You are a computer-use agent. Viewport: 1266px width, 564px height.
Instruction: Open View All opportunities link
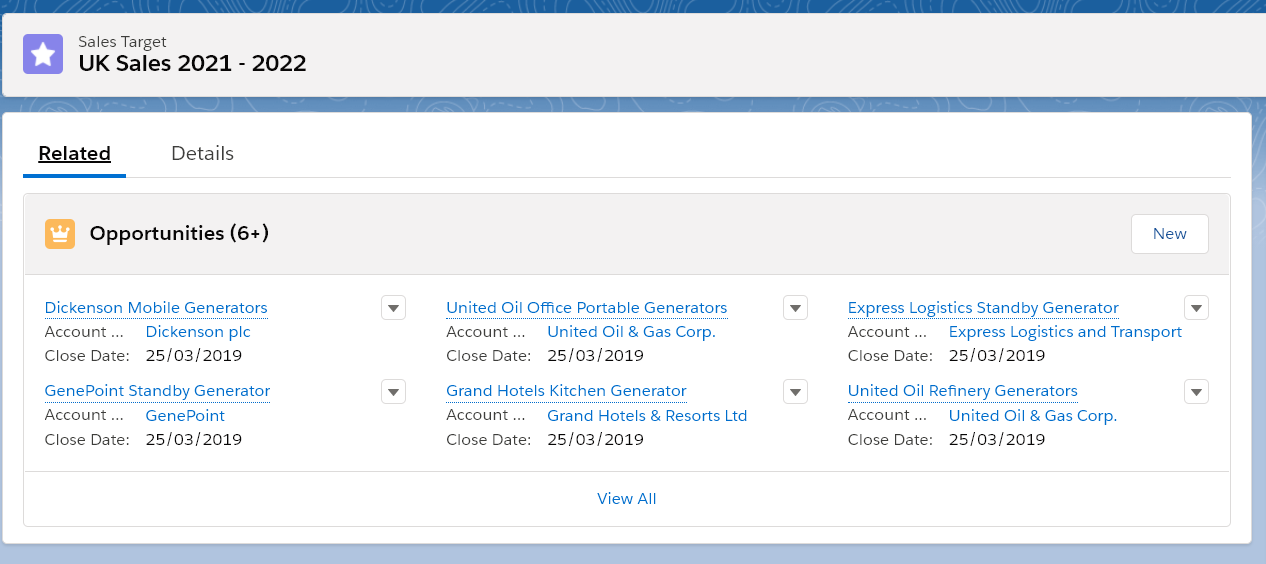coord(627,499)
